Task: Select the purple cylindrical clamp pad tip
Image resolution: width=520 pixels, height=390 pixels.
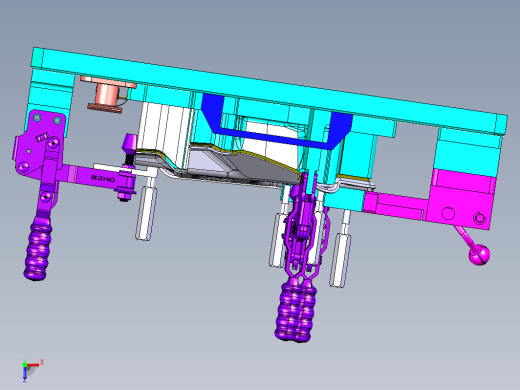Action: 129,143
